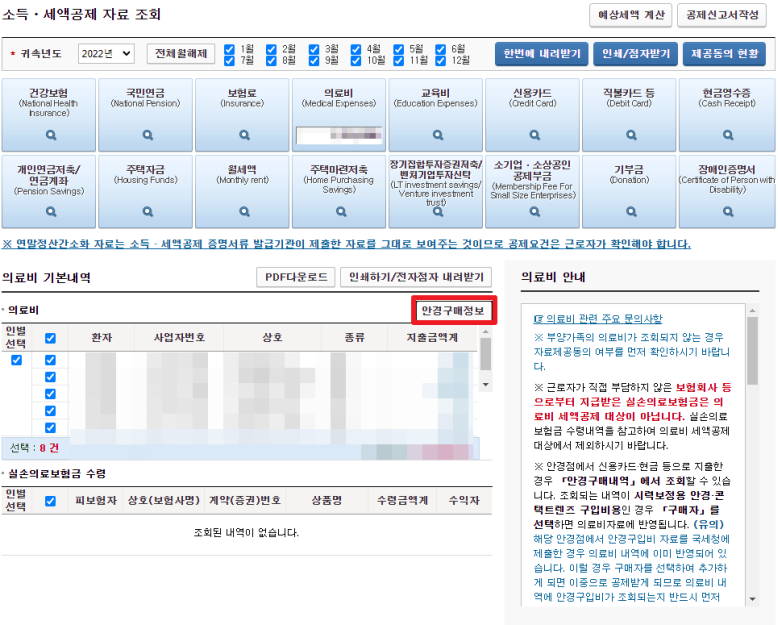This screenshot has height=625, width=778.
Task: Toggle select-all checkbox in 실손의료보험금 header
Action: [50, 501]
